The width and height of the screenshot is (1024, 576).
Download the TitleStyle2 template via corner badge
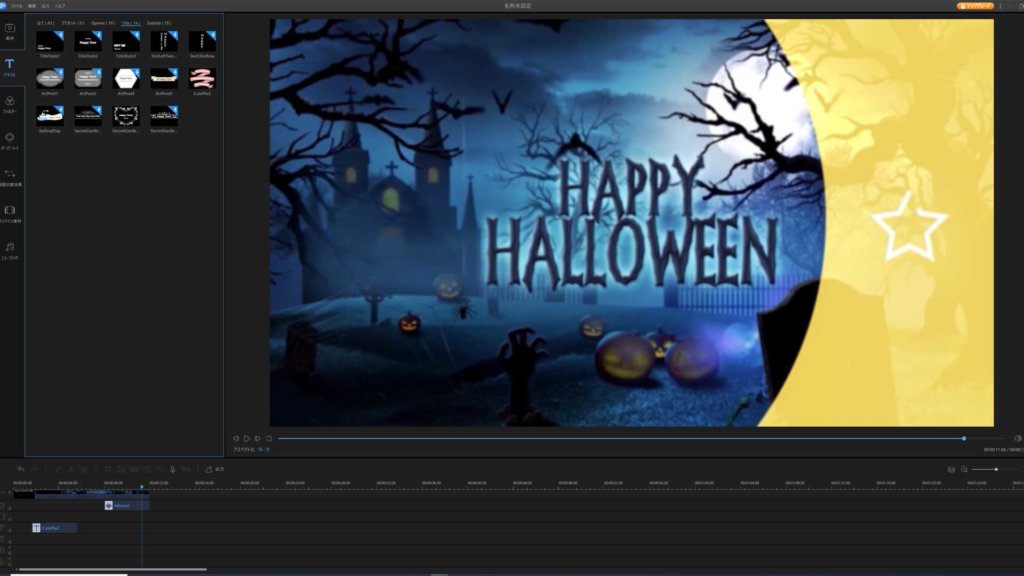98,35
